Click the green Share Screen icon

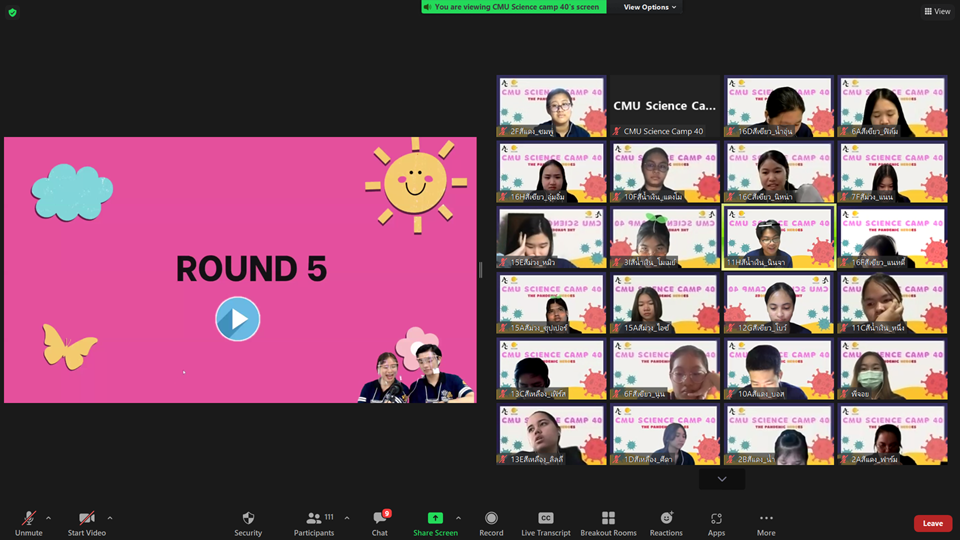(x=435, y=518)
